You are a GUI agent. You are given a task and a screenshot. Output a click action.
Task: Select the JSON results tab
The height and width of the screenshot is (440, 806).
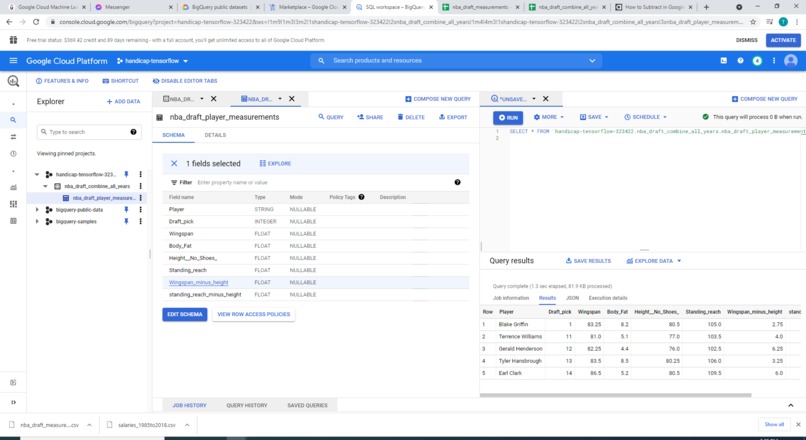click(572, 298)
